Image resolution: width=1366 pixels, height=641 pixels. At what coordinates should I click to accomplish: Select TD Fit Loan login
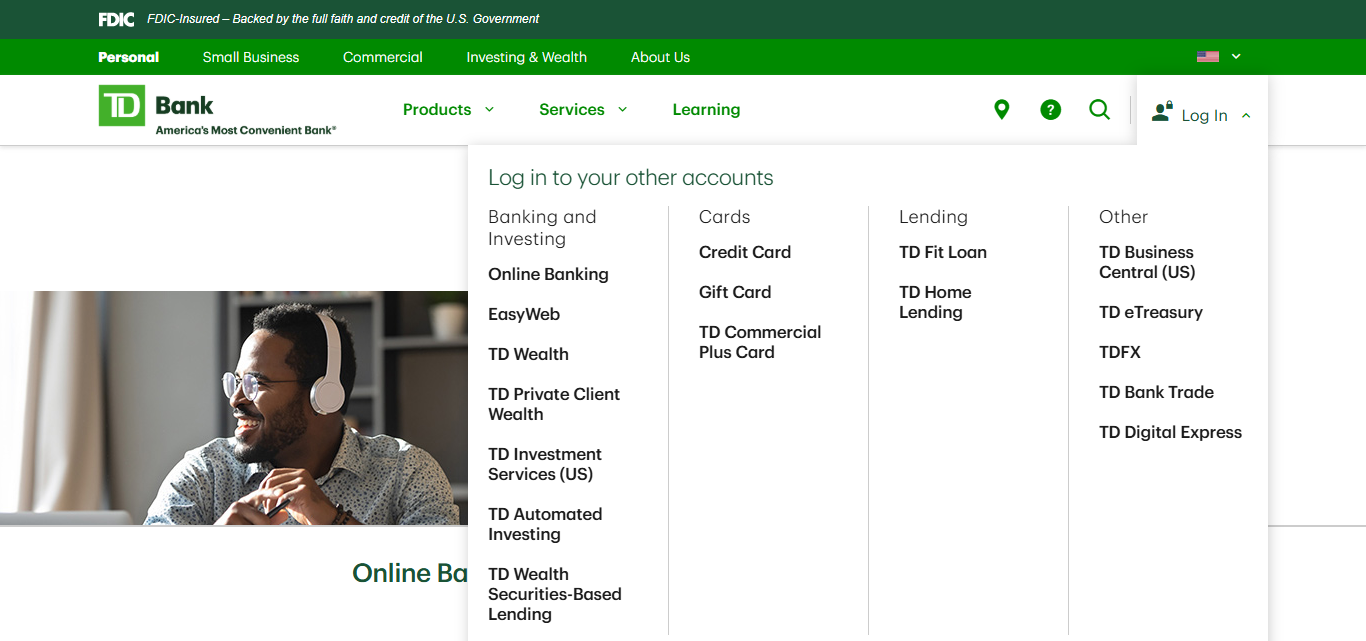[943, 252]
